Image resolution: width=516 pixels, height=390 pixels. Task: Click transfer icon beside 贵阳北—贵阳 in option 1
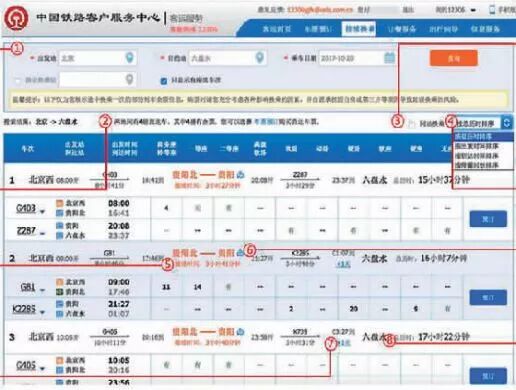point(240,174)
